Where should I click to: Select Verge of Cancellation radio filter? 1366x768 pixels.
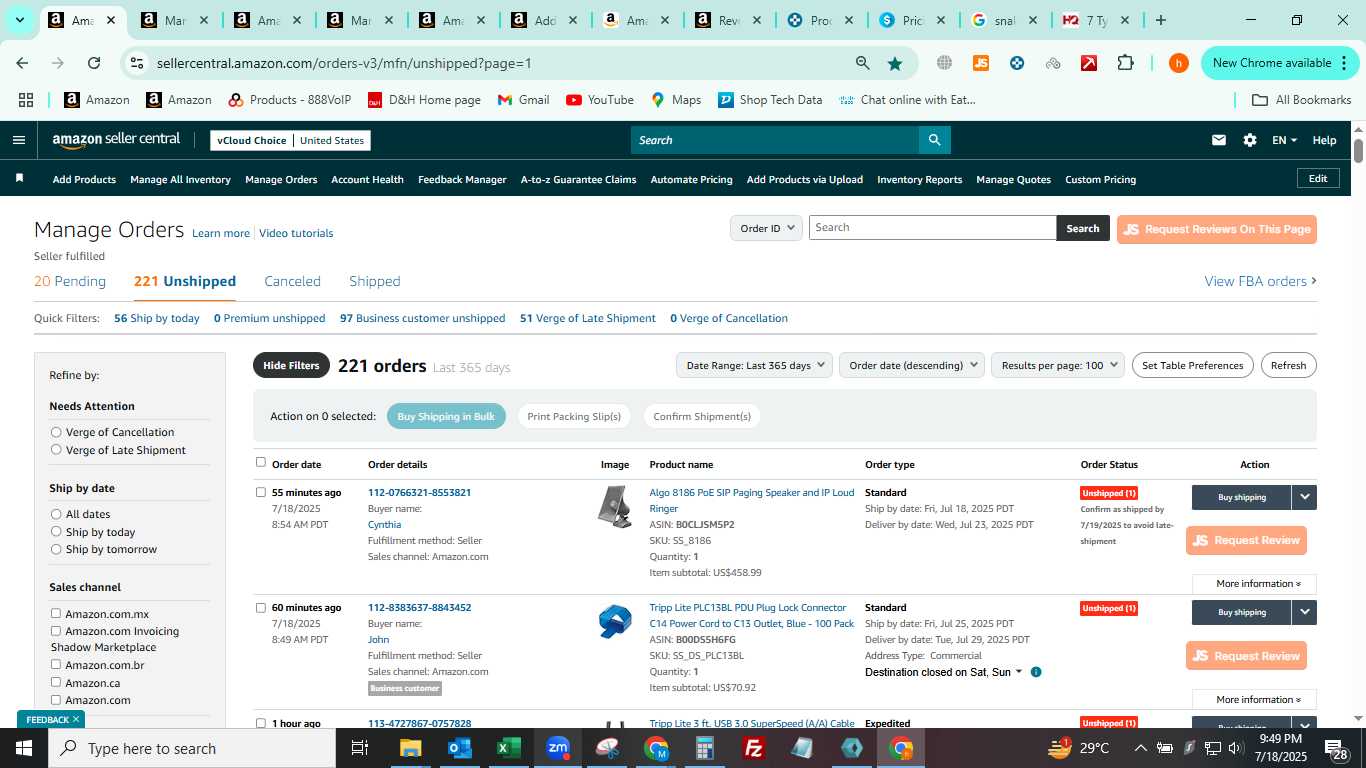(x=56, y=432)
